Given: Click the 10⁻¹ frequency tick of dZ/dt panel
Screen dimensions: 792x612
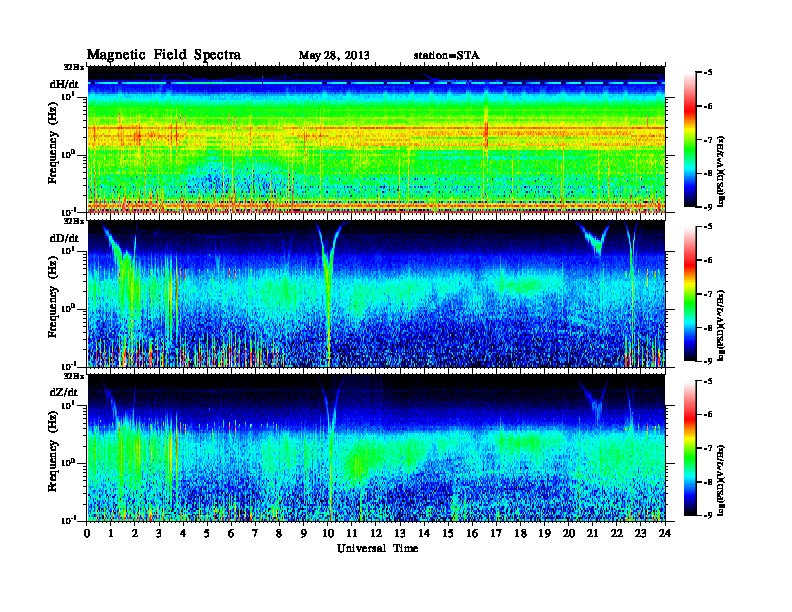Looking at the screenshot, I should tap(68, 521).
